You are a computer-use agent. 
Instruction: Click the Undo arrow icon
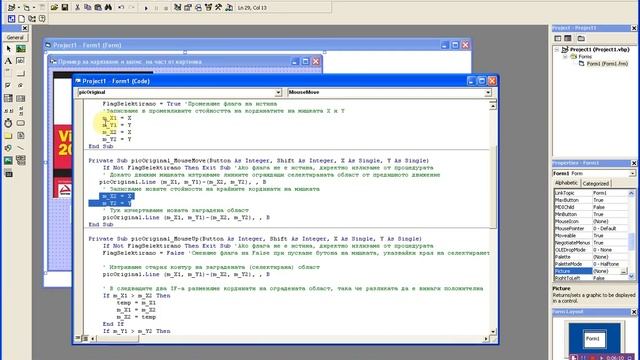(121, 7)
